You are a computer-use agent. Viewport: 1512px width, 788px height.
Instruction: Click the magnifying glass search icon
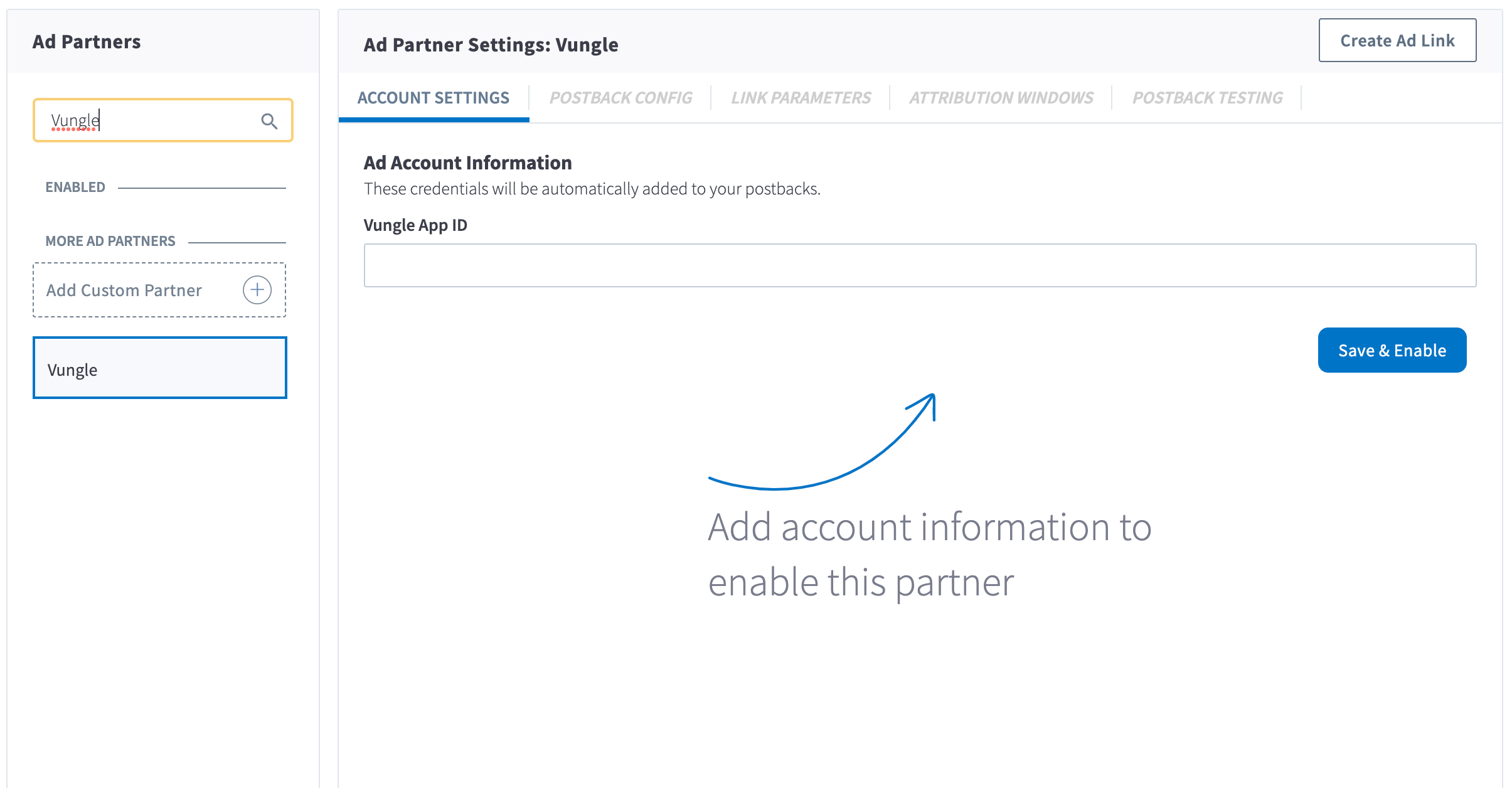tap(269, 121)
